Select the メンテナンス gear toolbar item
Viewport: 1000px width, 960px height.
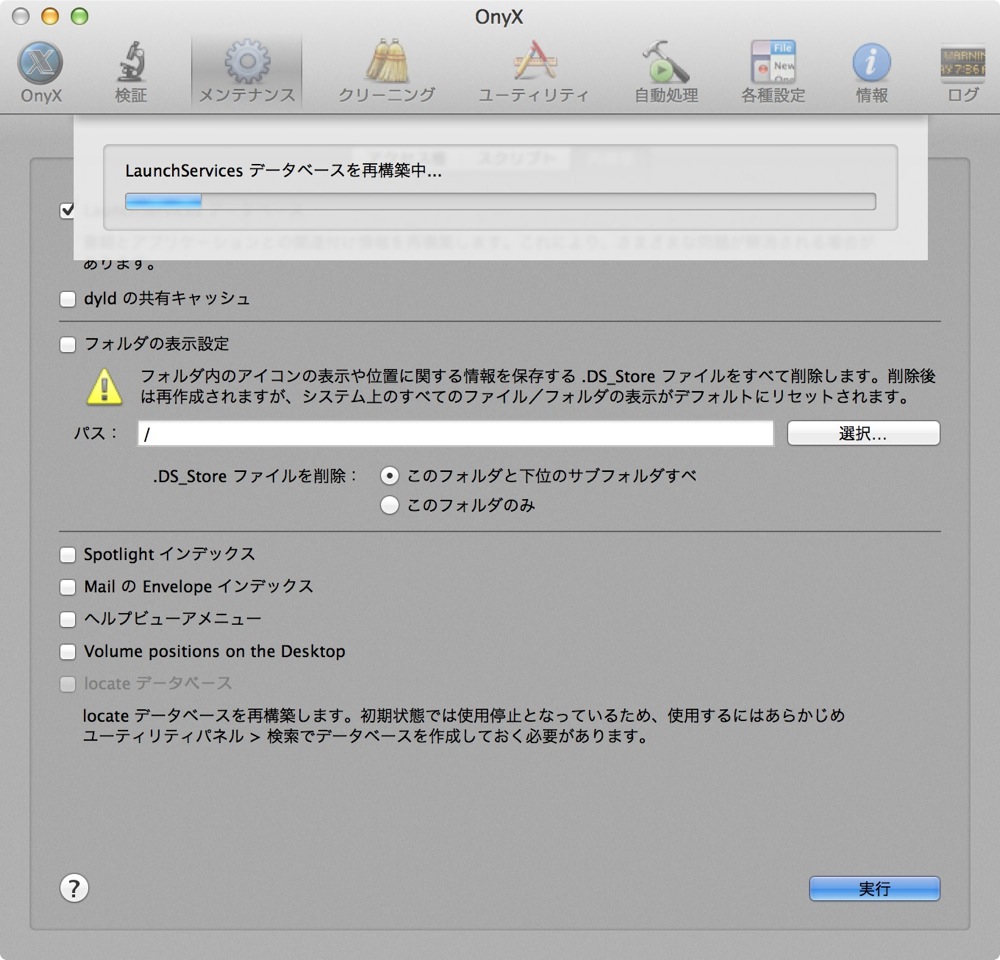pyautogui.click(x=247, y=71)
